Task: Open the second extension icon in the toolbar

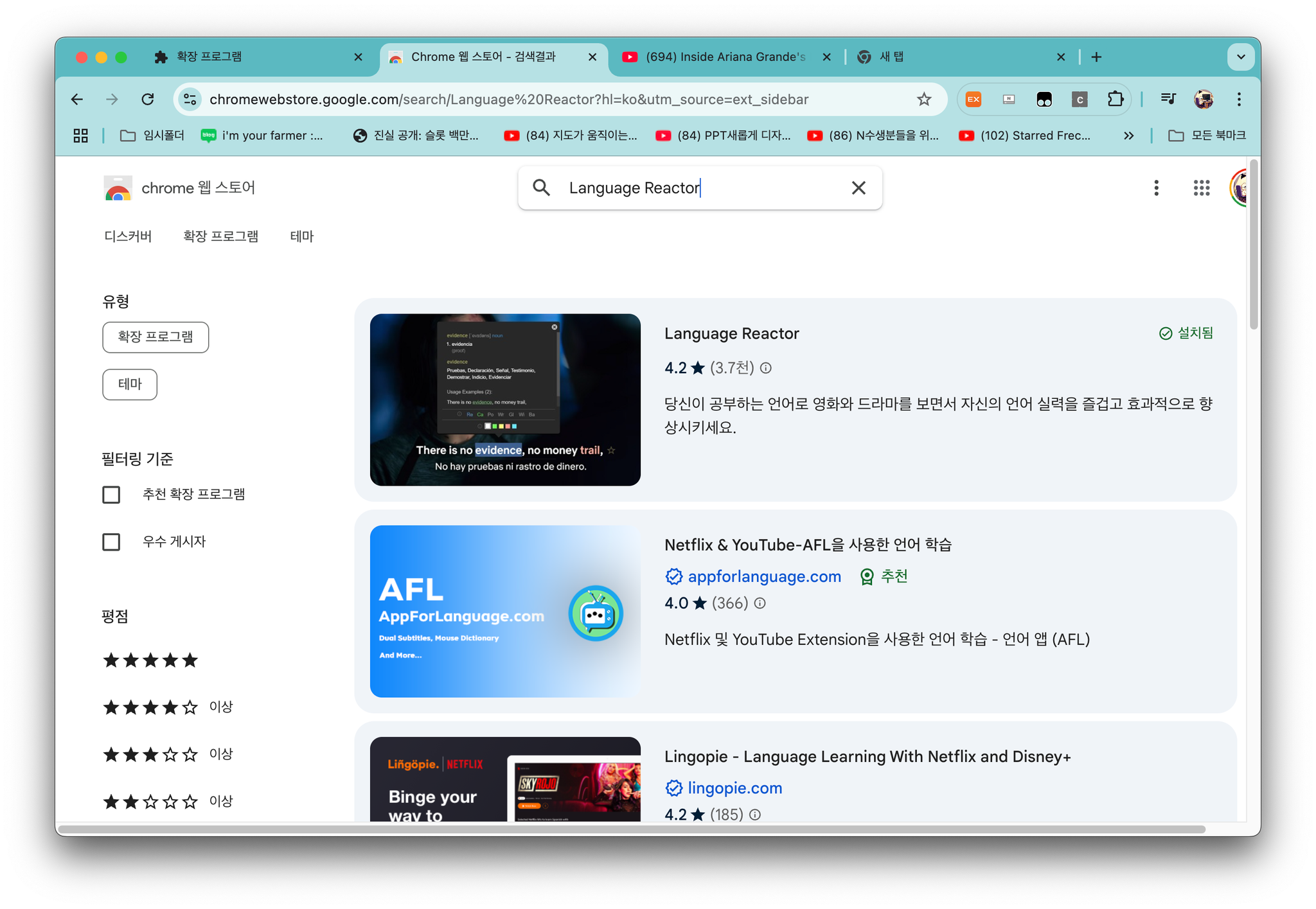Action: click(1009, 99)
